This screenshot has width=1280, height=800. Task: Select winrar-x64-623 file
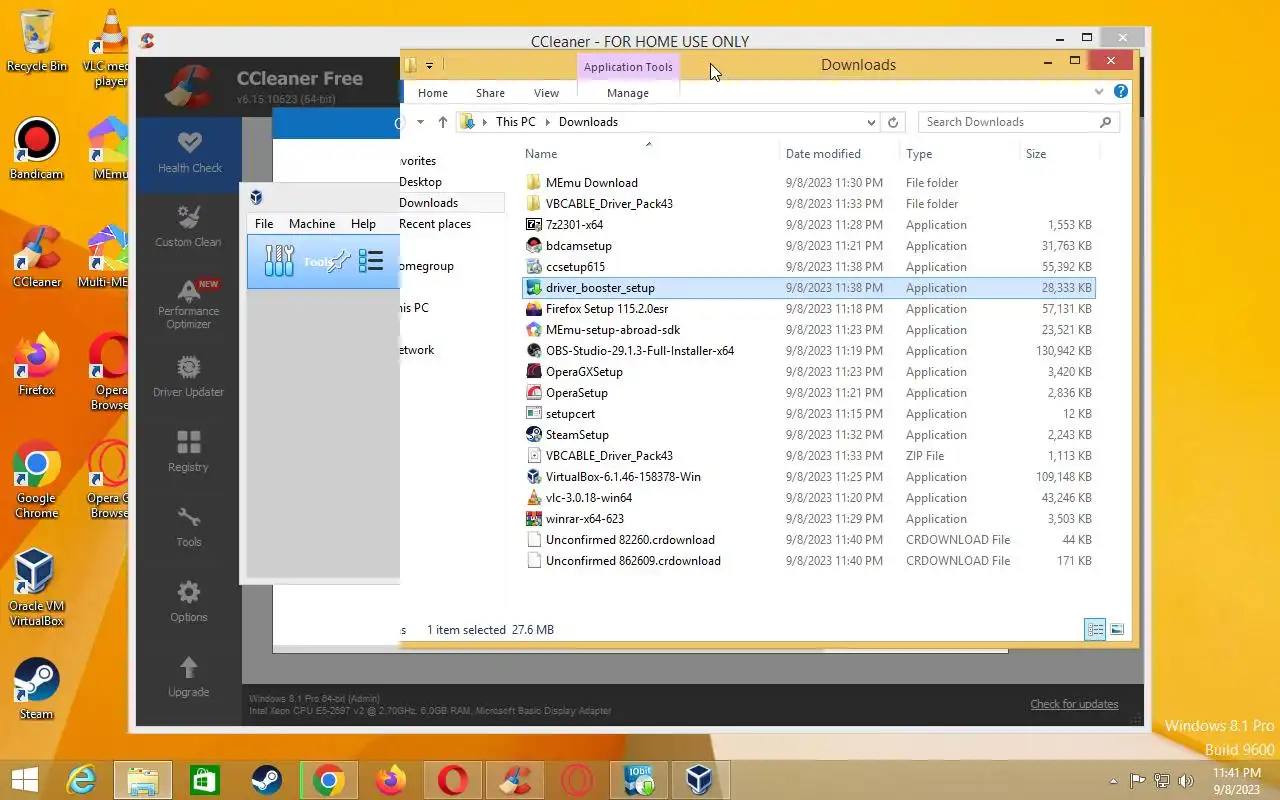tap(808, 519)
